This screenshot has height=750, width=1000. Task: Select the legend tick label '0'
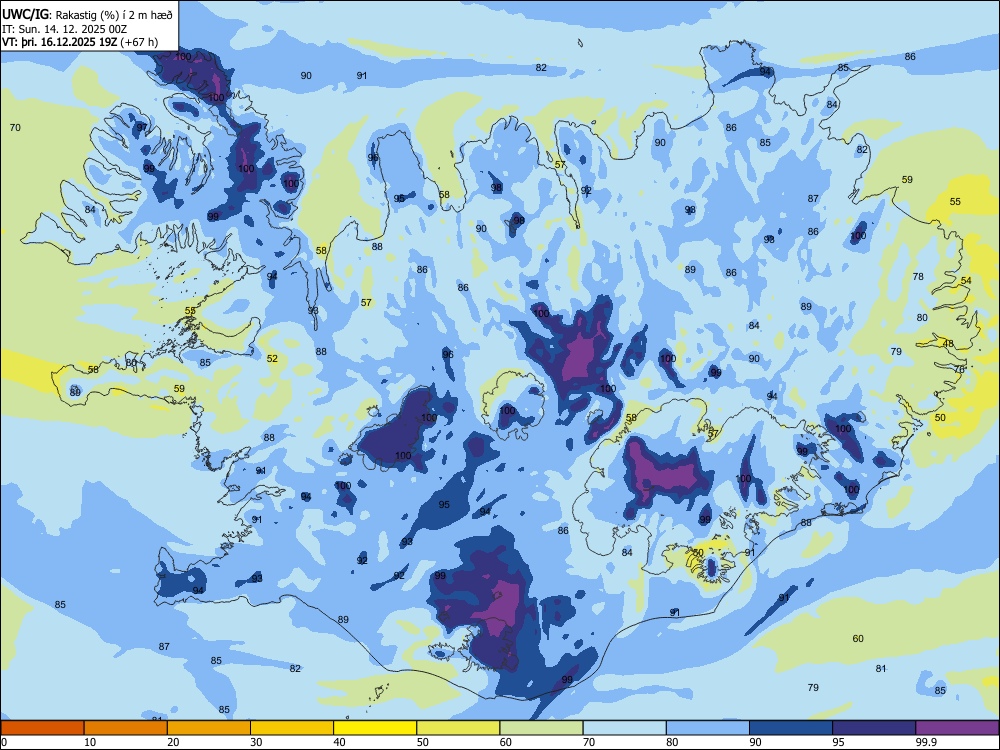click(x=4, y=742)
